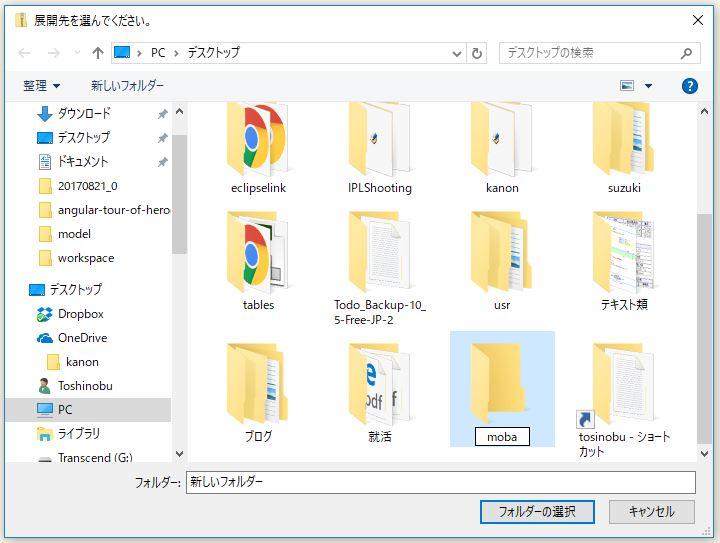Select pinned デスクトップ in quick access
720x543 pixels.
pos(84,137)
